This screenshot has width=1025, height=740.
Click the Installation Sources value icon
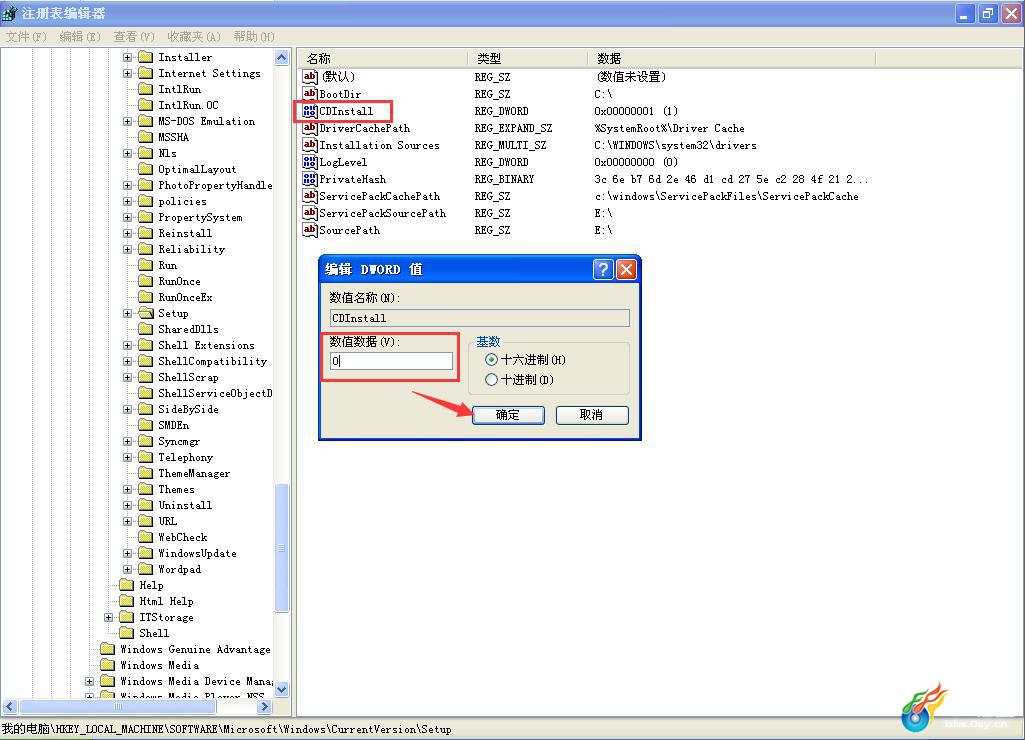coord(310,145)
